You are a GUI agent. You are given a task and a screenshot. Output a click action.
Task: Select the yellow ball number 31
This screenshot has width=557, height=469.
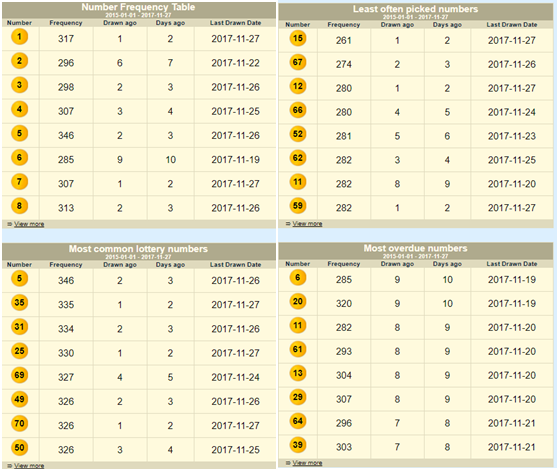point(20,327)
